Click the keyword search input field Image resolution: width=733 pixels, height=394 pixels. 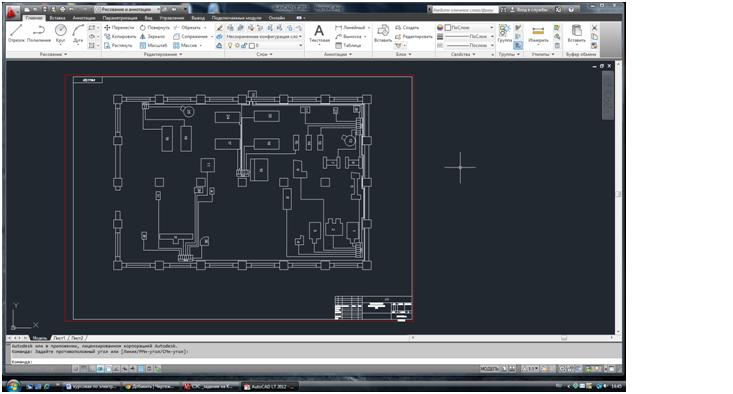click(x=463, y=9)
